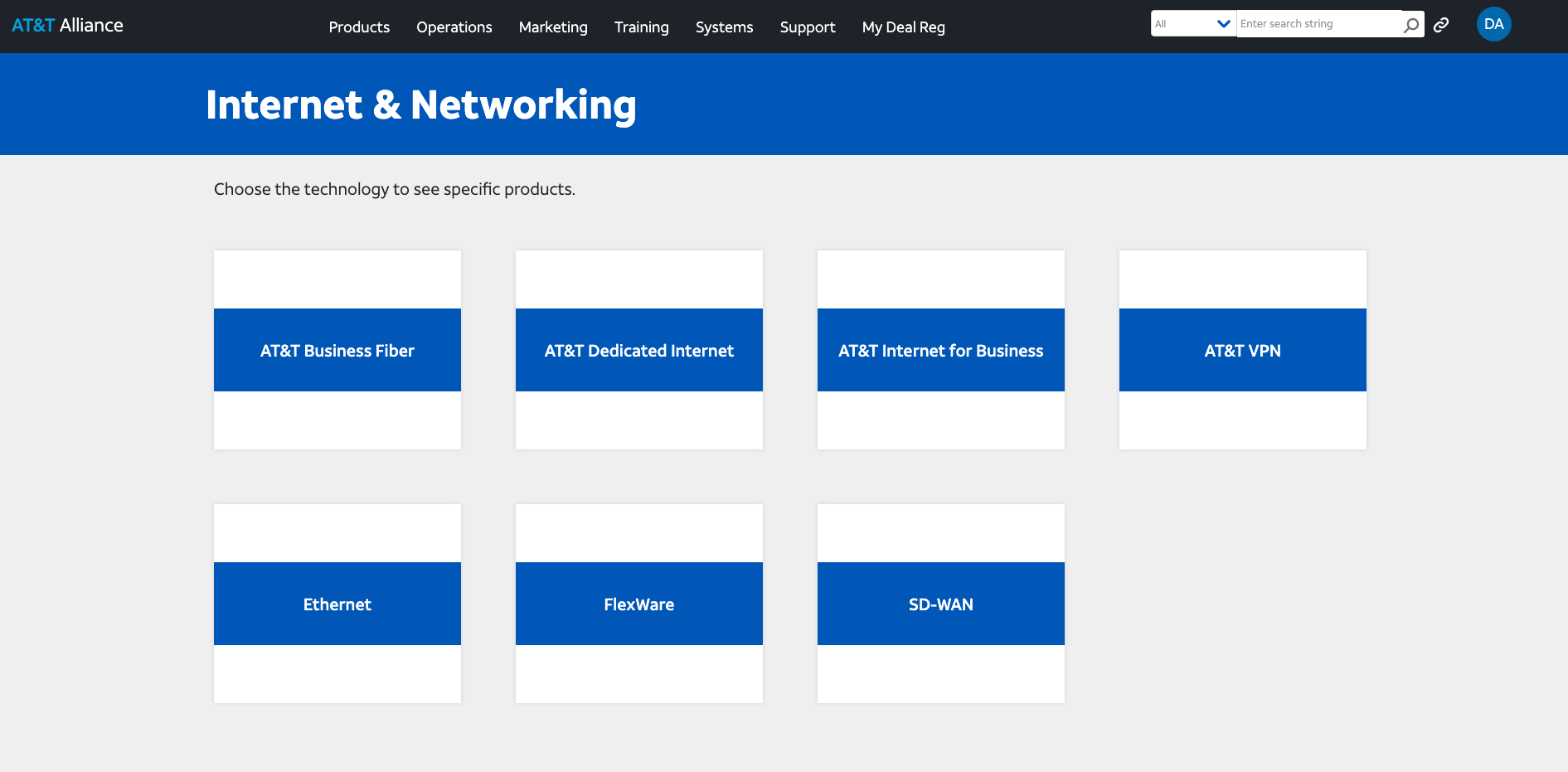The width and height of the screenshot is (1568, 772).
Task: Select the AT&T Business Fiber card
Action: click(x=337, y=350)
